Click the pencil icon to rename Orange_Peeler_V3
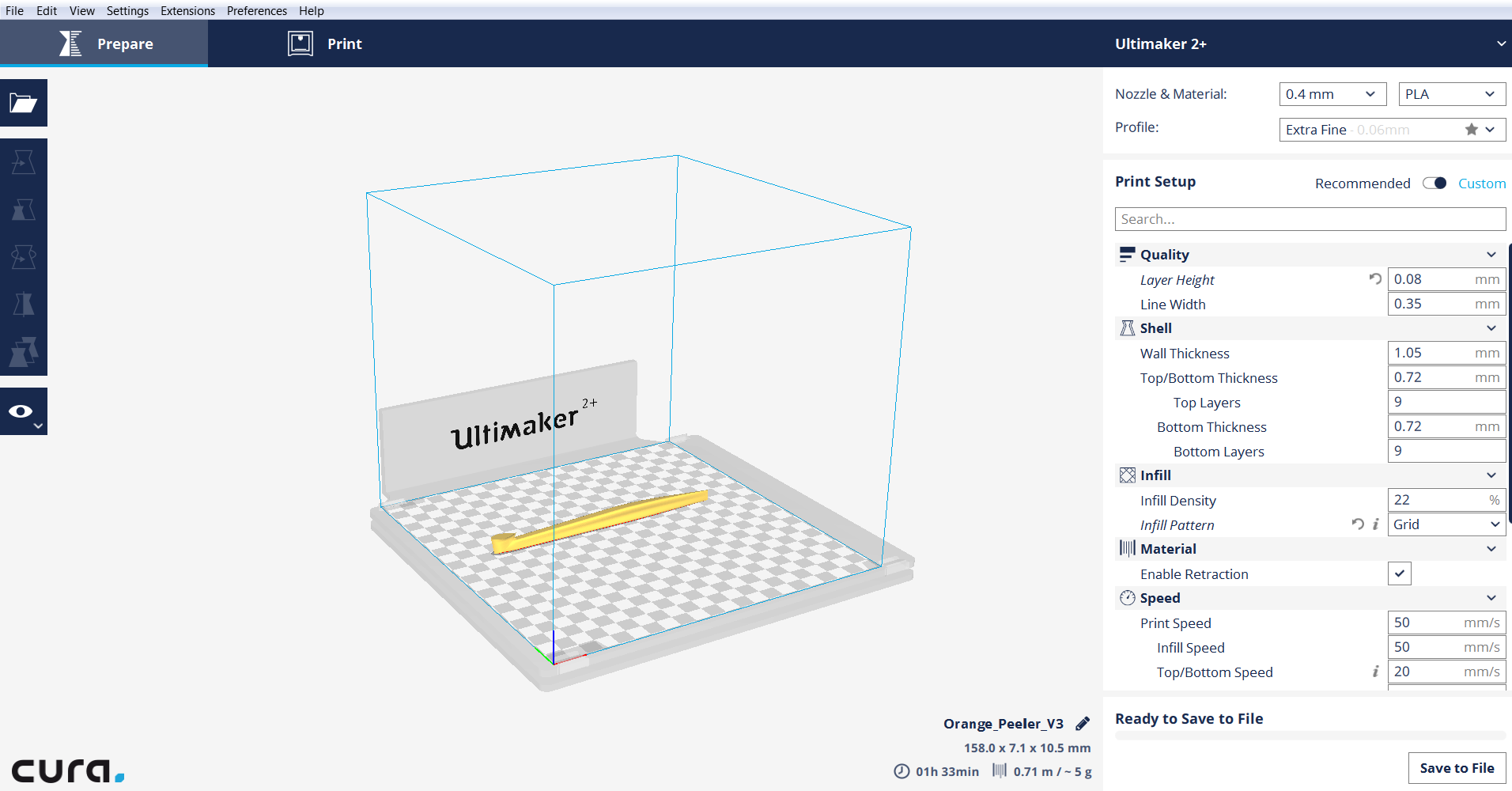 pyautogui.click(x=1083, y=723)
